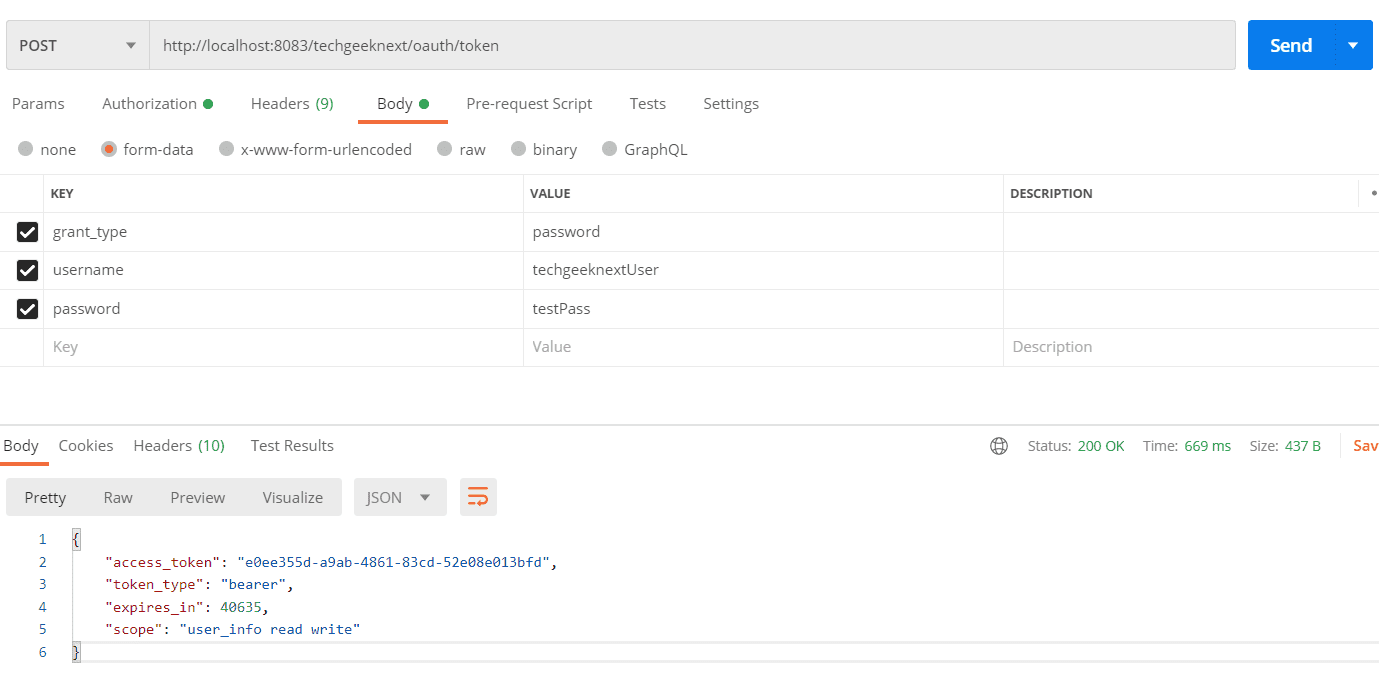Image resolution: width=1379 pixels, height=679 pixels.
Task: Click the scope value "user_info read write"
Action: coord(269,630)
